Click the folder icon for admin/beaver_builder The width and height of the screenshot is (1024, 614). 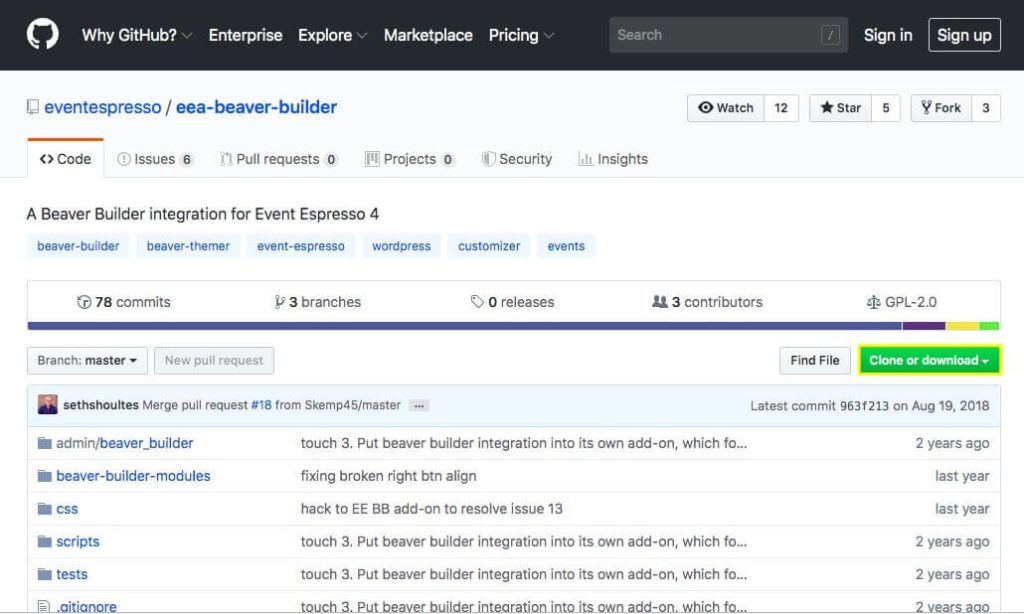[44, 444]
